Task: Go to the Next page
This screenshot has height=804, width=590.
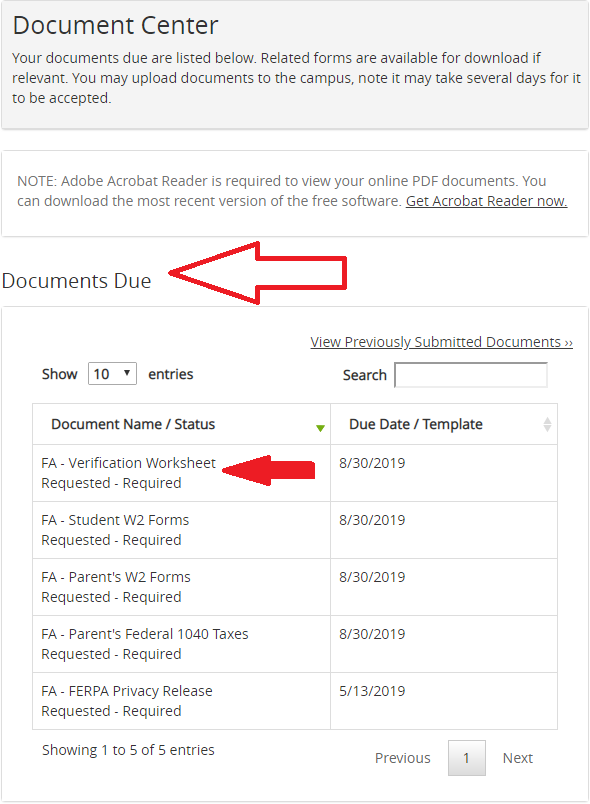Action: coord(518,758)
